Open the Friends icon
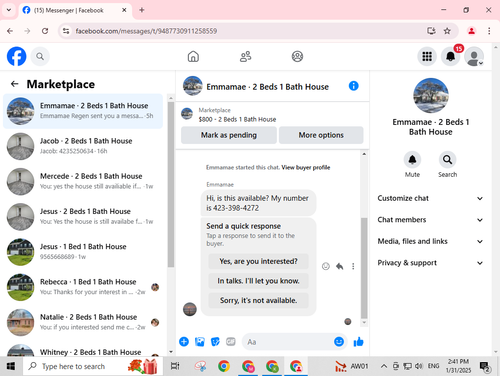500x376 pixels. click(x=245, y=56)
